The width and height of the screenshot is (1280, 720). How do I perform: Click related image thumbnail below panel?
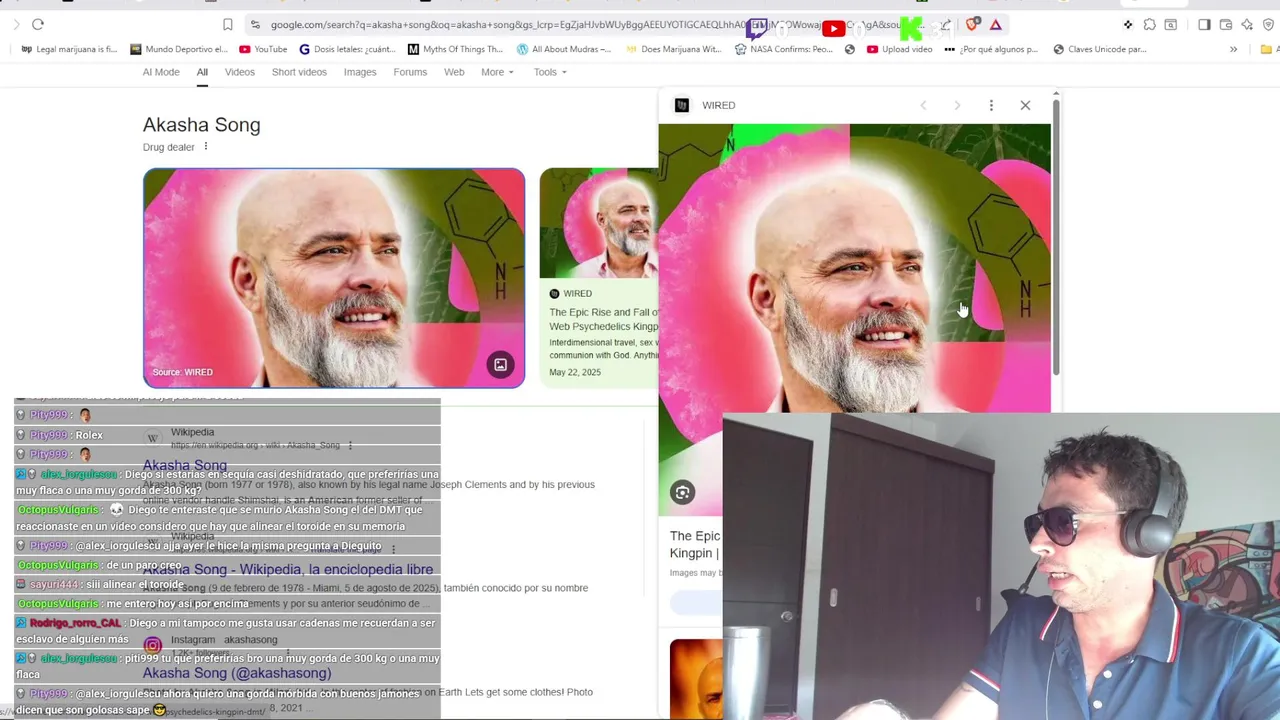pyautogui.click(x=696, y=678)
